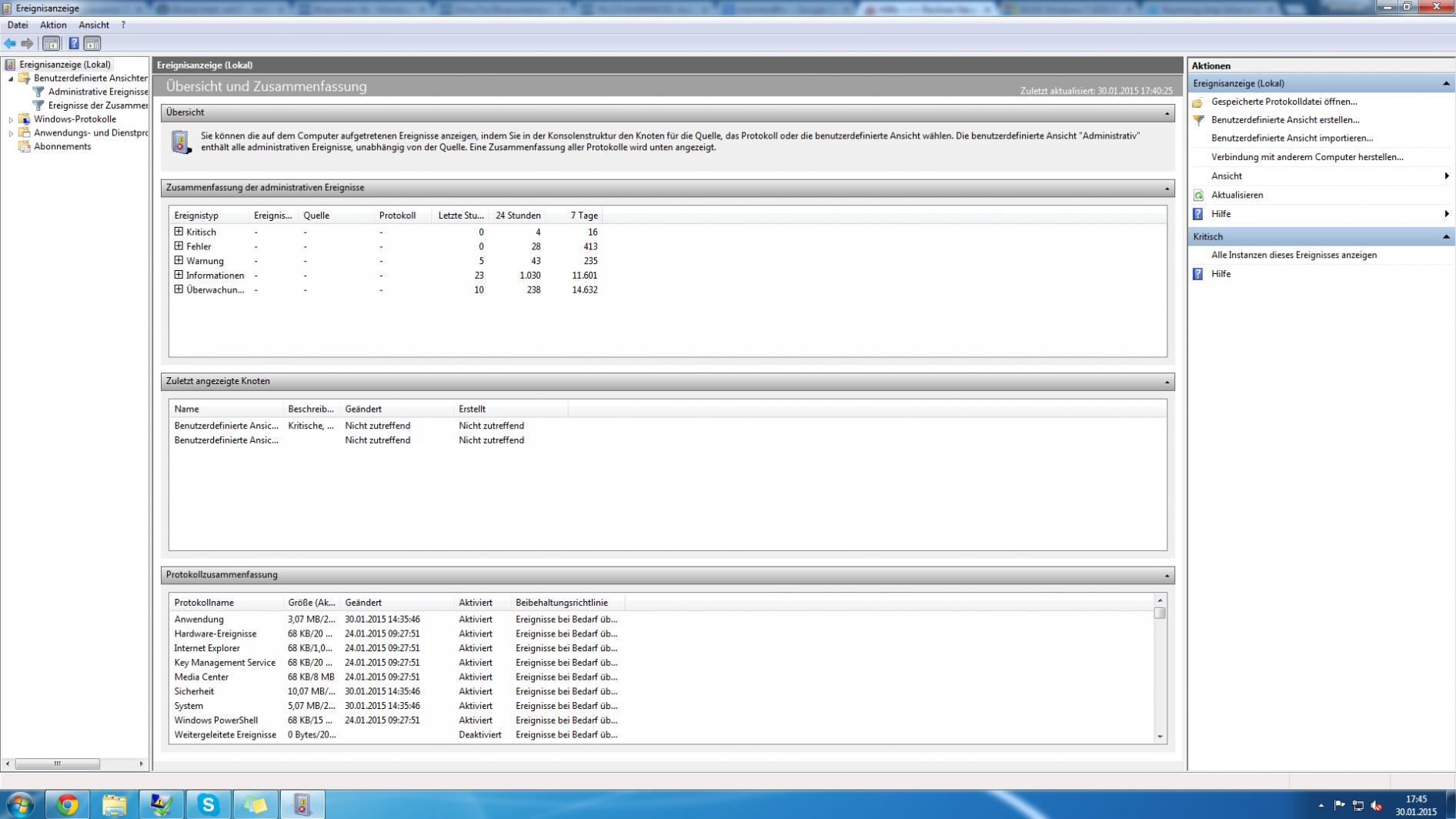The height and width of the screenshot is (819, 1456).
Task: Click Verbindung mit anderem Computer herstellen
Action: 1307,157
